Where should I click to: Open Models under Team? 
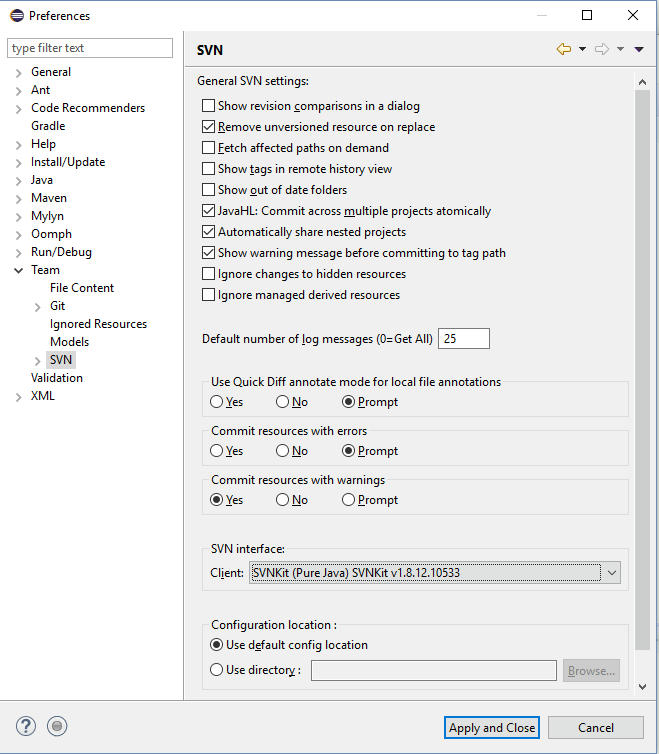pyautogui.click(x=69, y=341)
